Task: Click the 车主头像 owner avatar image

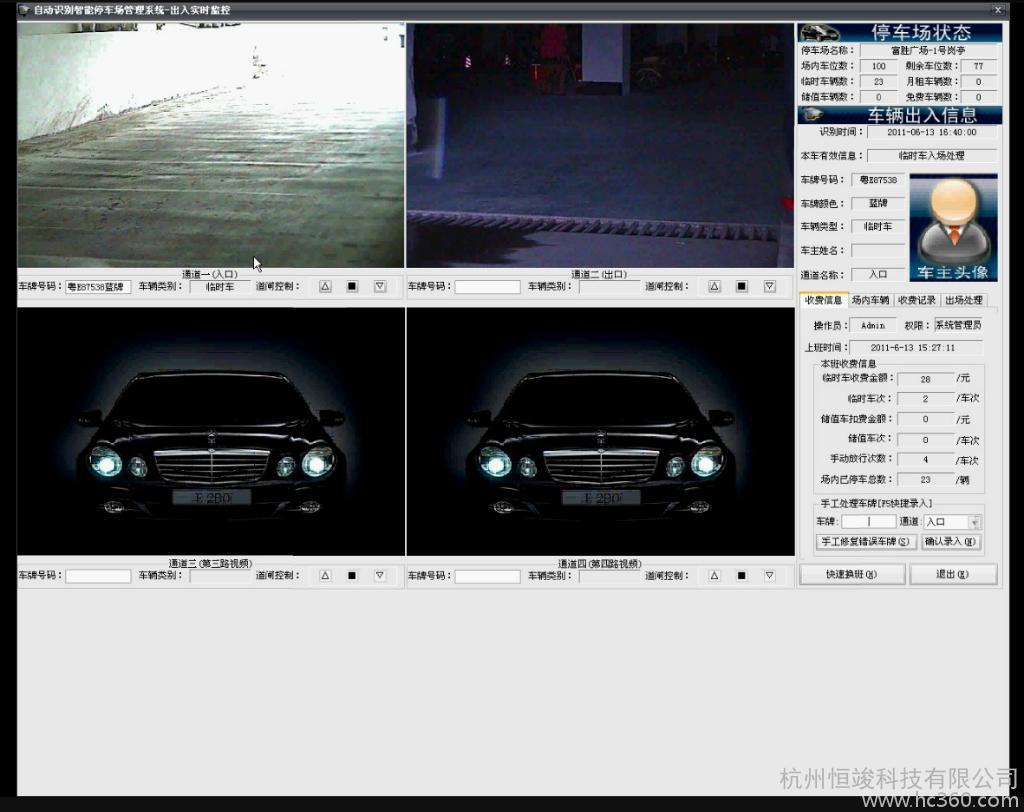Action: [953, 228]
